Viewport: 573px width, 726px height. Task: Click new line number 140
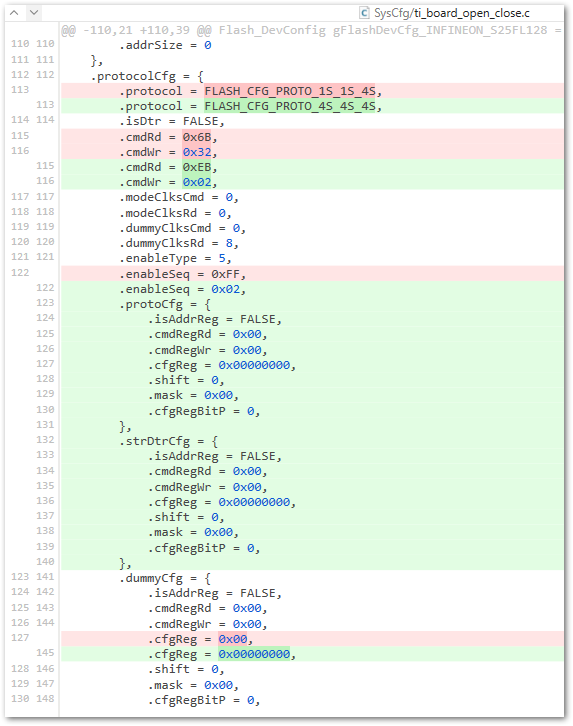point(45,562)
